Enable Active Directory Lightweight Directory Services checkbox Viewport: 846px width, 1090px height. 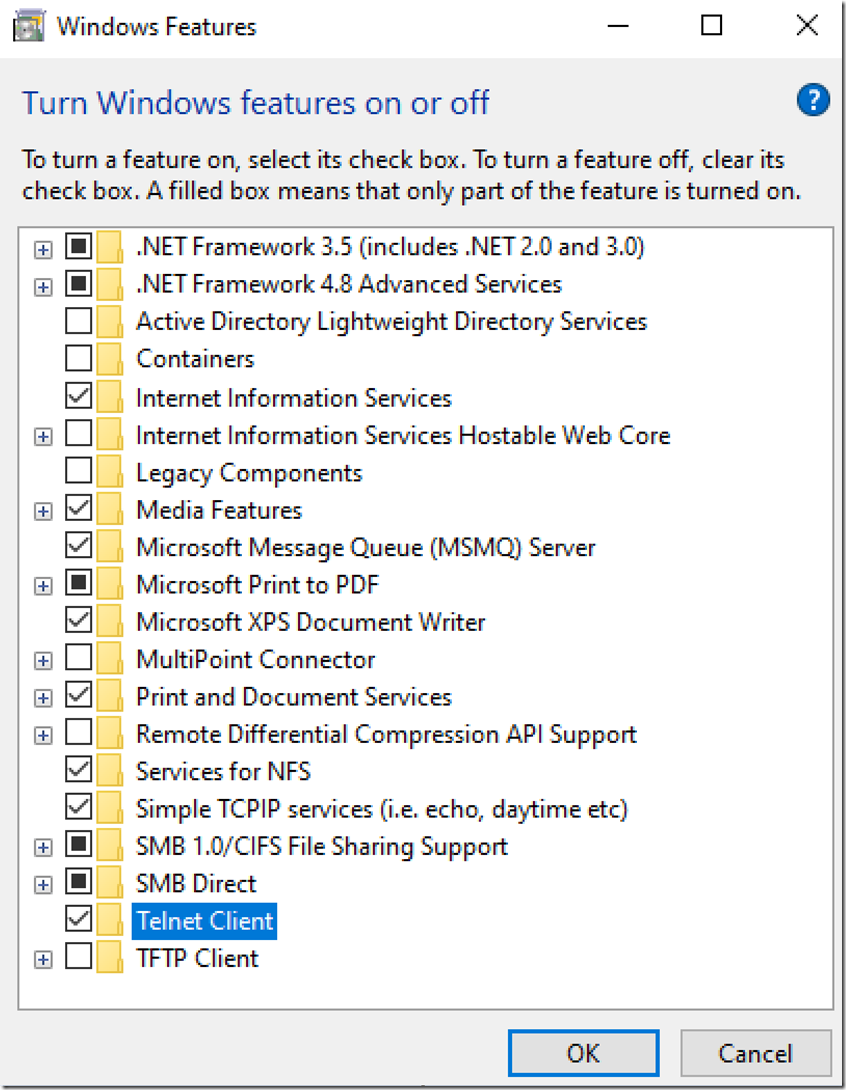point(79,321)
